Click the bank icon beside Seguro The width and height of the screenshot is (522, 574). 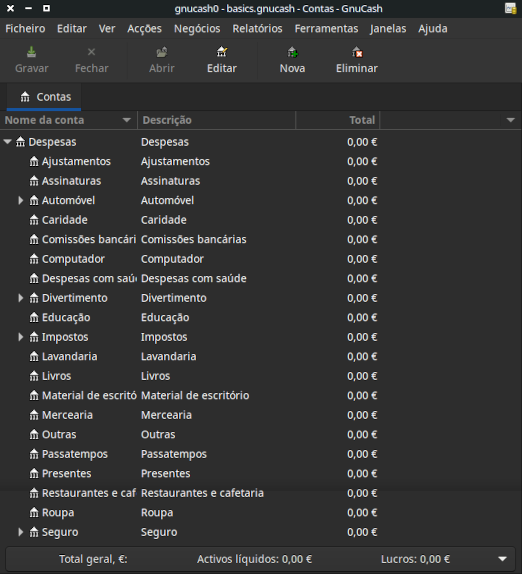34,532
